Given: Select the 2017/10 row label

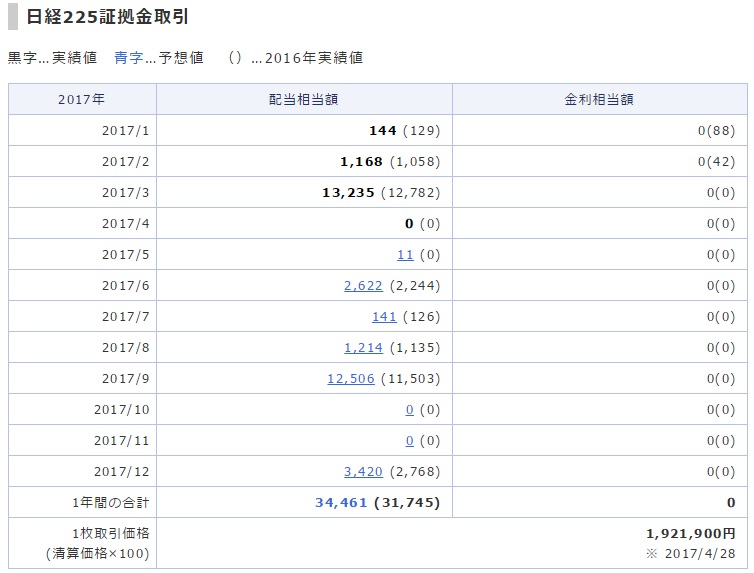Looking at the screenshot, I should click(x=122, y=410).
